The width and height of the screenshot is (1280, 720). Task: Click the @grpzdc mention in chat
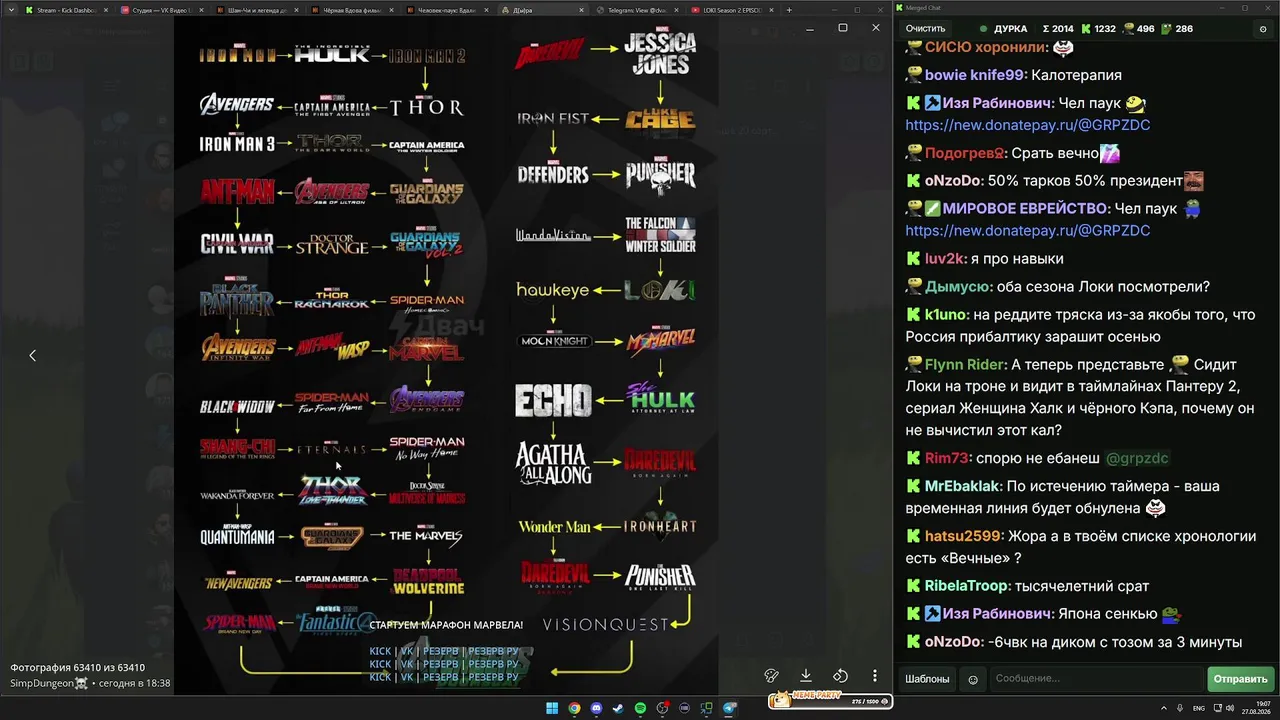[x=1137, y=458]
